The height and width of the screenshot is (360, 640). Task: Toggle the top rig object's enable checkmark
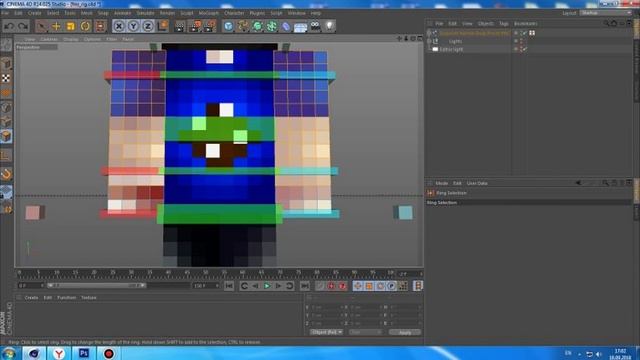(524, 33)
